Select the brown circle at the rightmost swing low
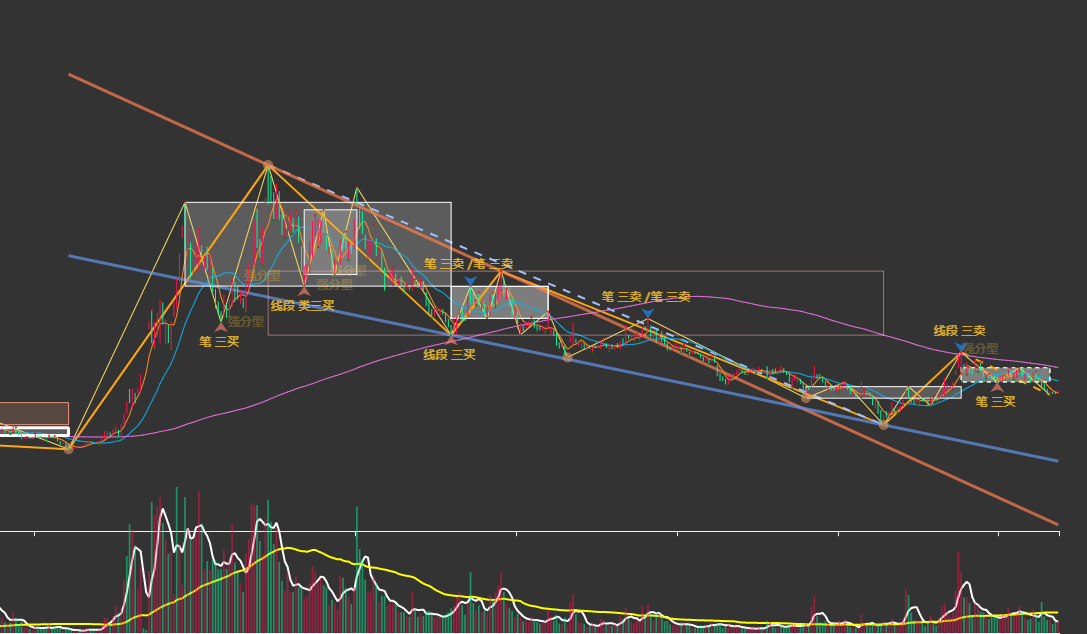 (883, 425)
